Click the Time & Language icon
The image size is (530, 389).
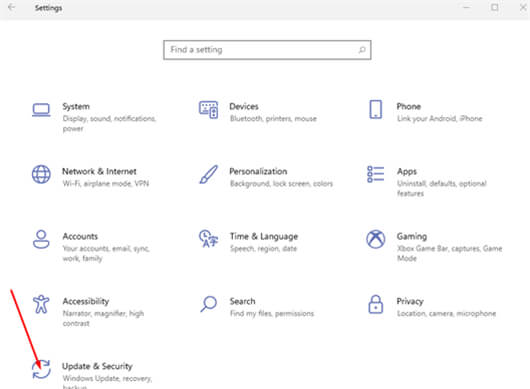coord(209,239)
